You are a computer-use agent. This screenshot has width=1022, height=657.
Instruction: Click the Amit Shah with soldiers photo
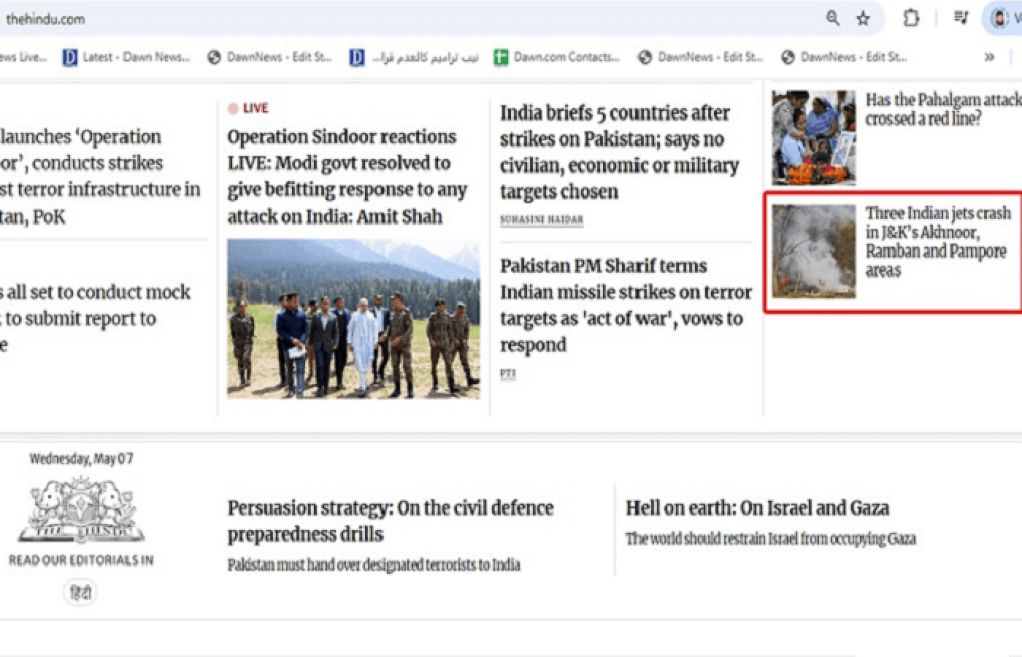point(353,319)
